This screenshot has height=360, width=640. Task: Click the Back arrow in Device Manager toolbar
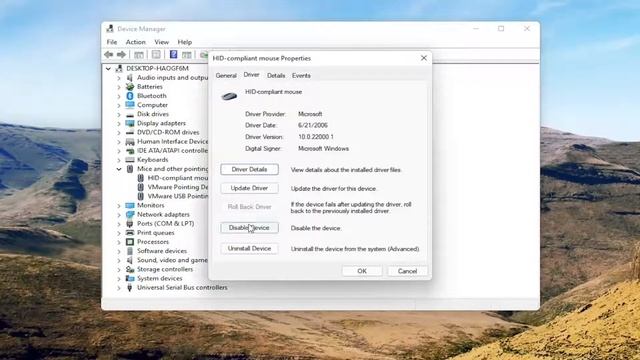coord(109,54)
